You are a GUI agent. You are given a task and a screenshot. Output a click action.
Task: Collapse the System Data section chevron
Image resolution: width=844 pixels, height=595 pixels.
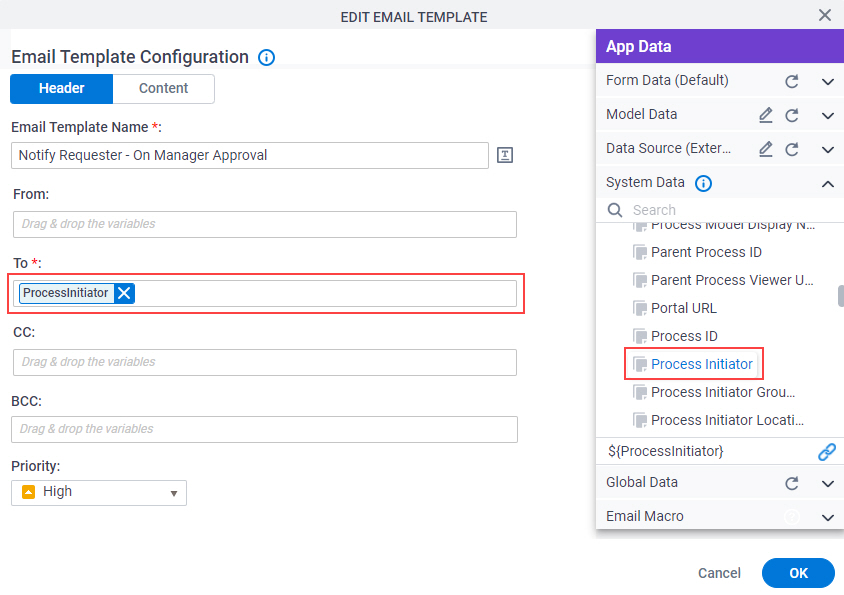(x=828, y=184)
